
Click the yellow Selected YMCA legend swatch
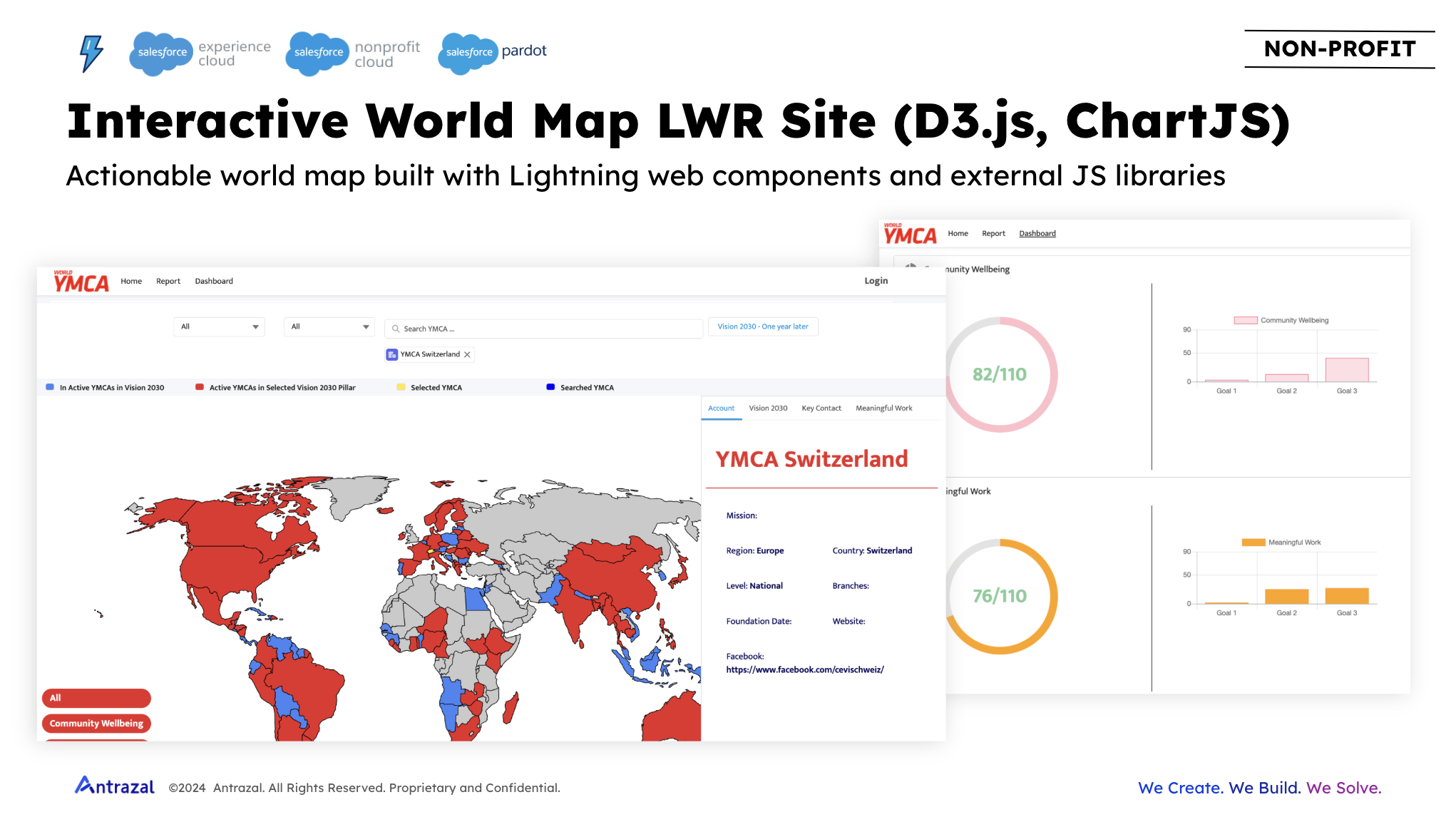click(x=401, y=387)
